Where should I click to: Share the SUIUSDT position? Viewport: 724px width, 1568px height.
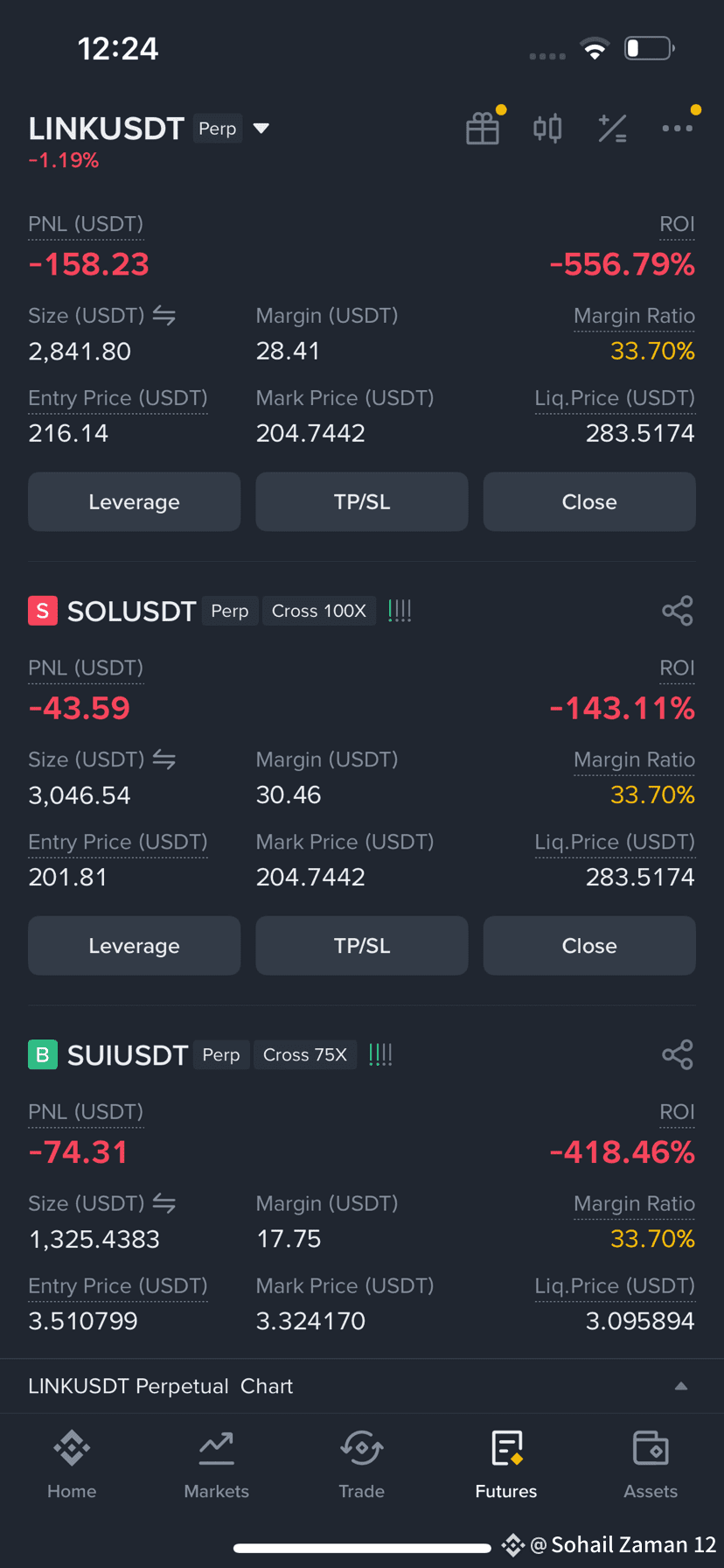point(678,1054)
